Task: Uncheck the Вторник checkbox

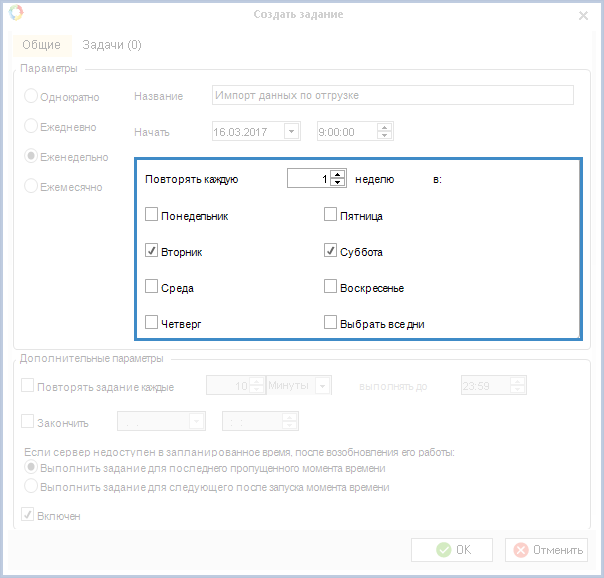Action: tap(151, 250)
